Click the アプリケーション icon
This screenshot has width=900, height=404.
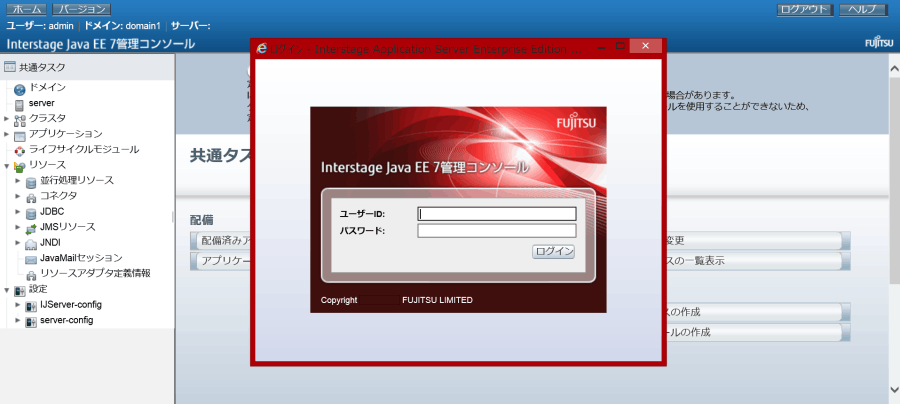point(20,135)
